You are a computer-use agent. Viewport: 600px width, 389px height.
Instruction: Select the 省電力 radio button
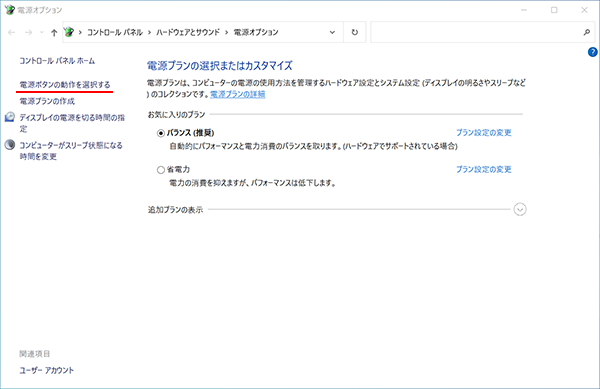click(161, 170)
